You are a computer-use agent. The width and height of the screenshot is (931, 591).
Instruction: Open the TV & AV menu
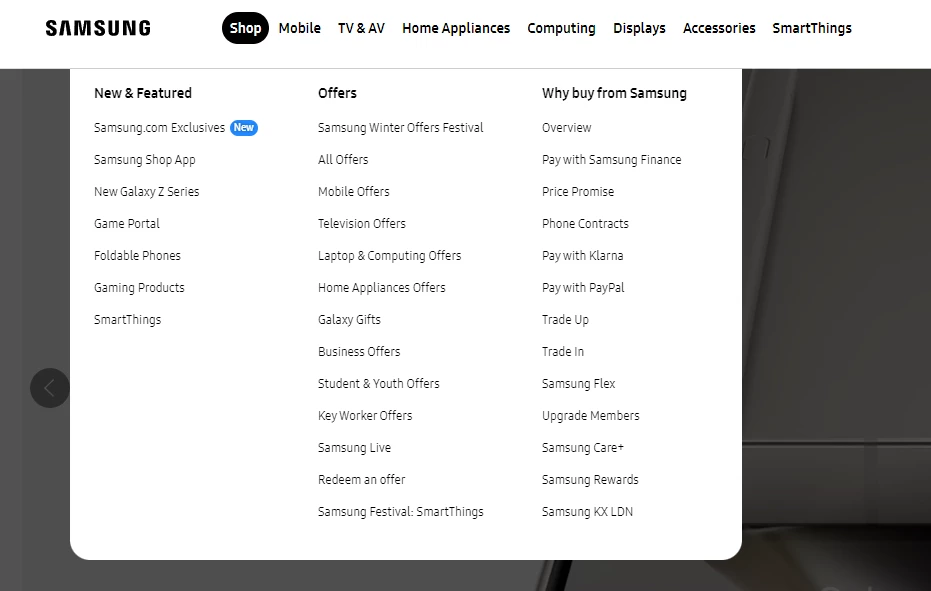pyautogui.click(x=361, y=28)
